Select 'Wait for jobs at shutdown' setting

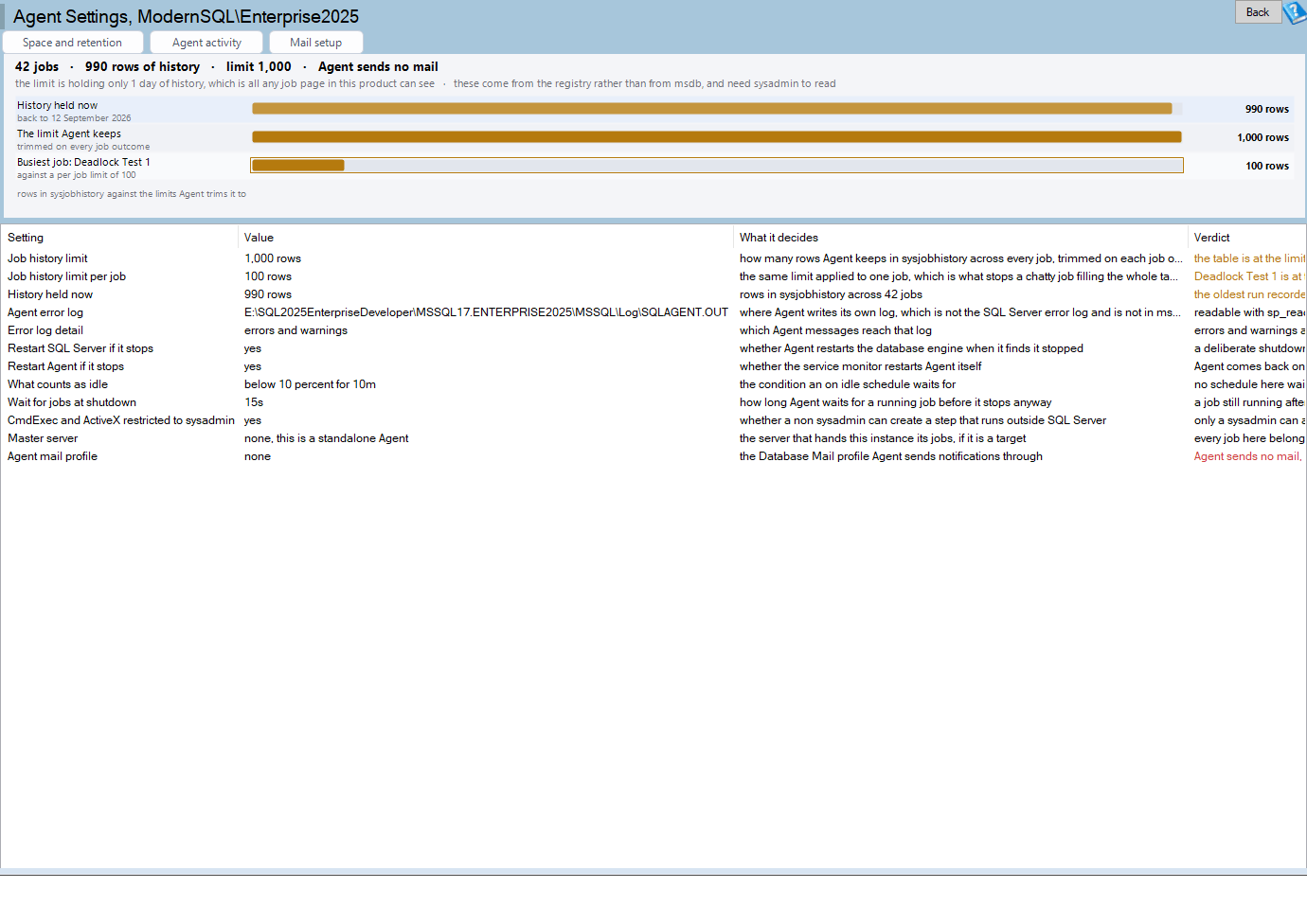click(x=72, y=402)
